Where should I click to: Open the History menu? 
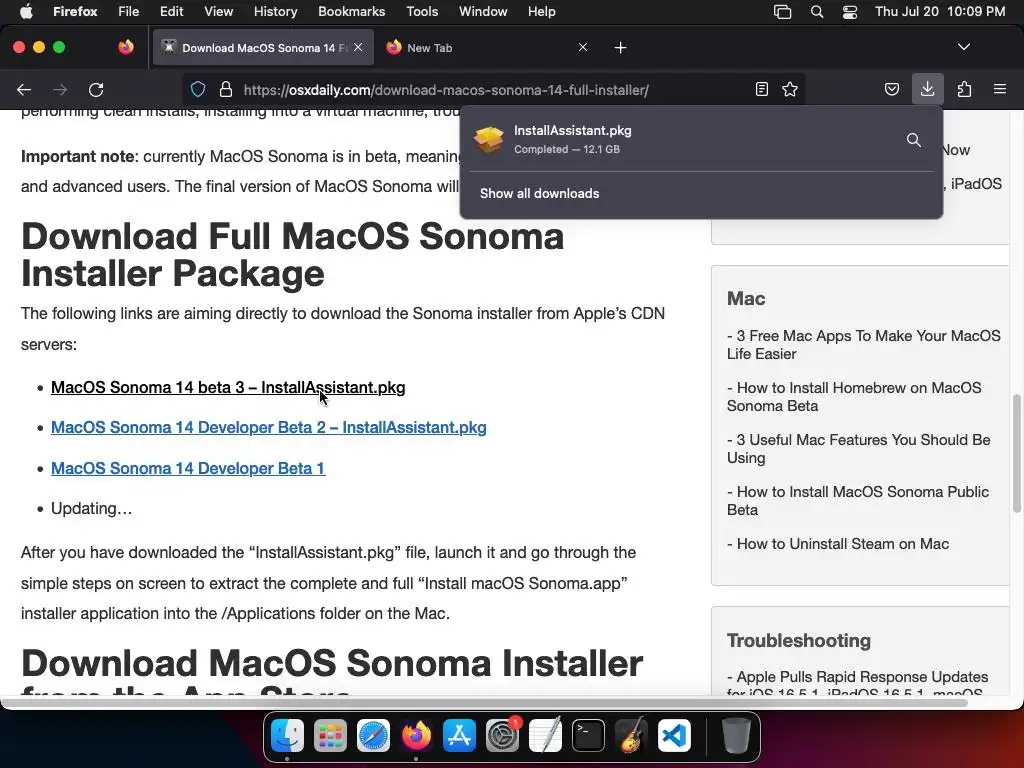click(275, 11)
